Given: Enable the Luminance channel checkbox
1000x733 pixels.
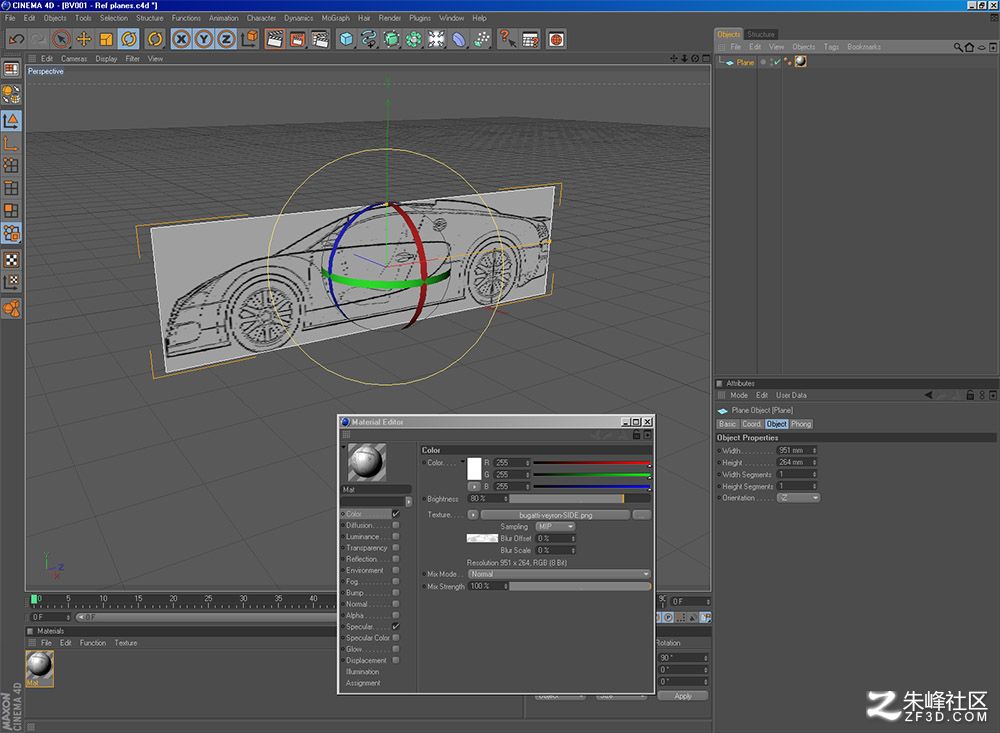Looking at the screenshot, I should click(x=396, y=537).
